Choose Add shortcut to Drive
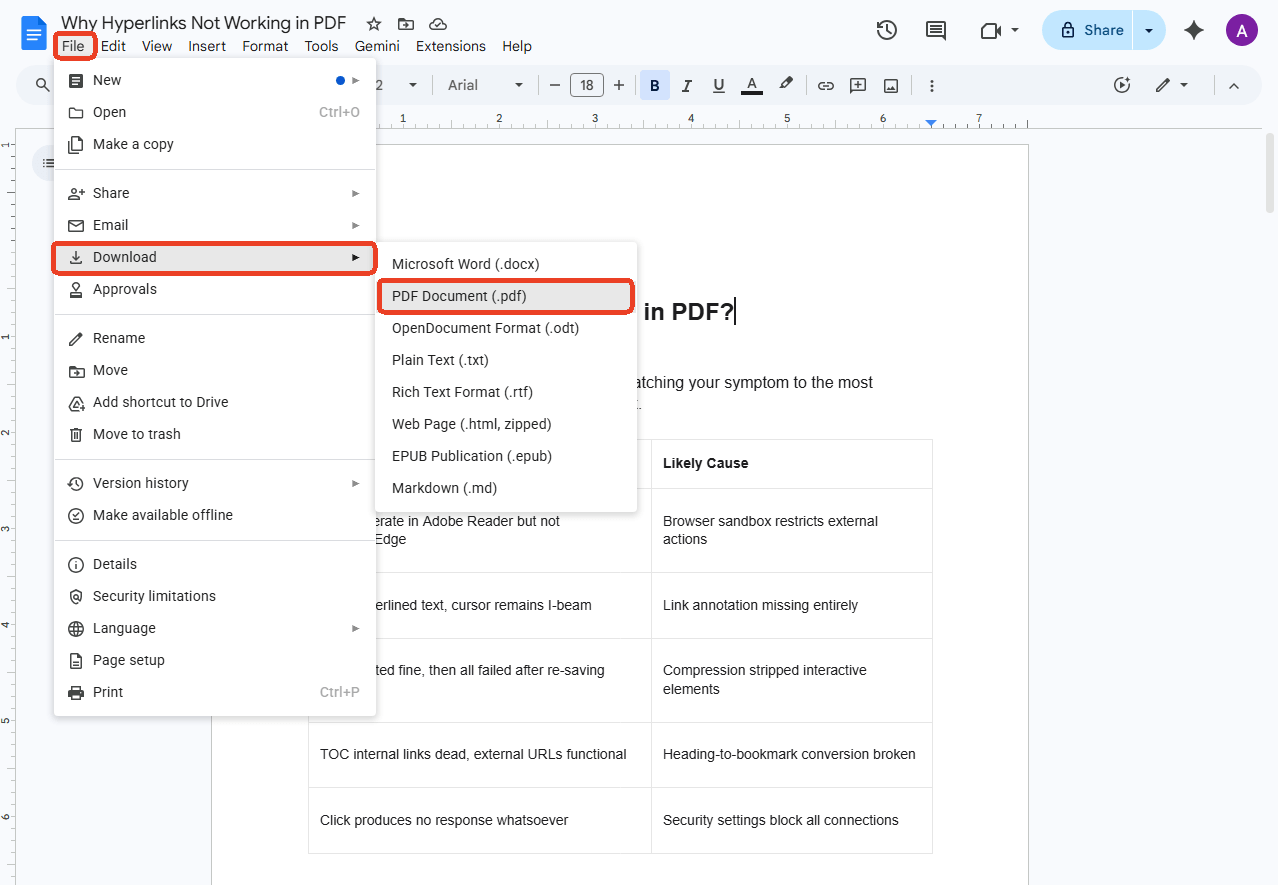 click(x=215, y=402)
